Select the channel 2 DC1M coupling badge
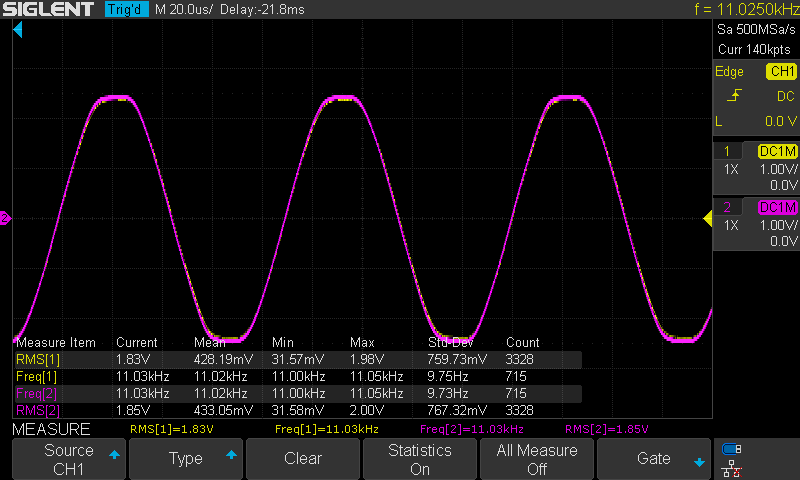 778,207
